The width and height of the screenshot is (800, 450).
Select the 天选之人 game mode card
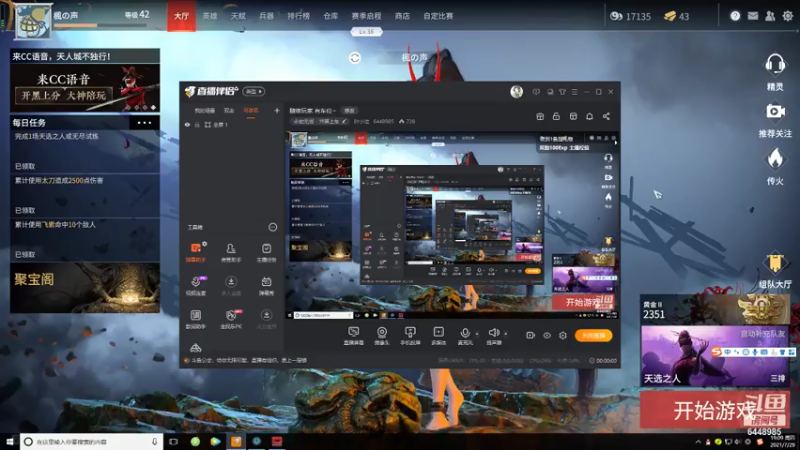pos(714,356)
